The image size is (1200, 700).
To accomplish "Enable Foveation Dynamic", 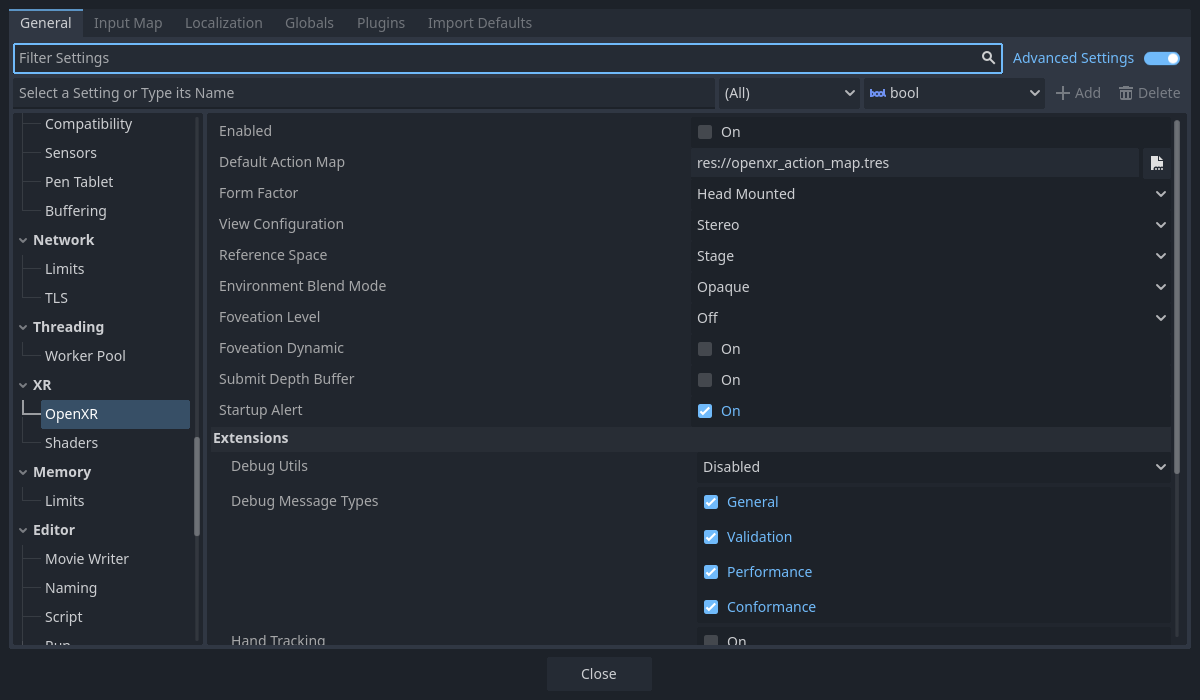I will (x=705, y=348).
